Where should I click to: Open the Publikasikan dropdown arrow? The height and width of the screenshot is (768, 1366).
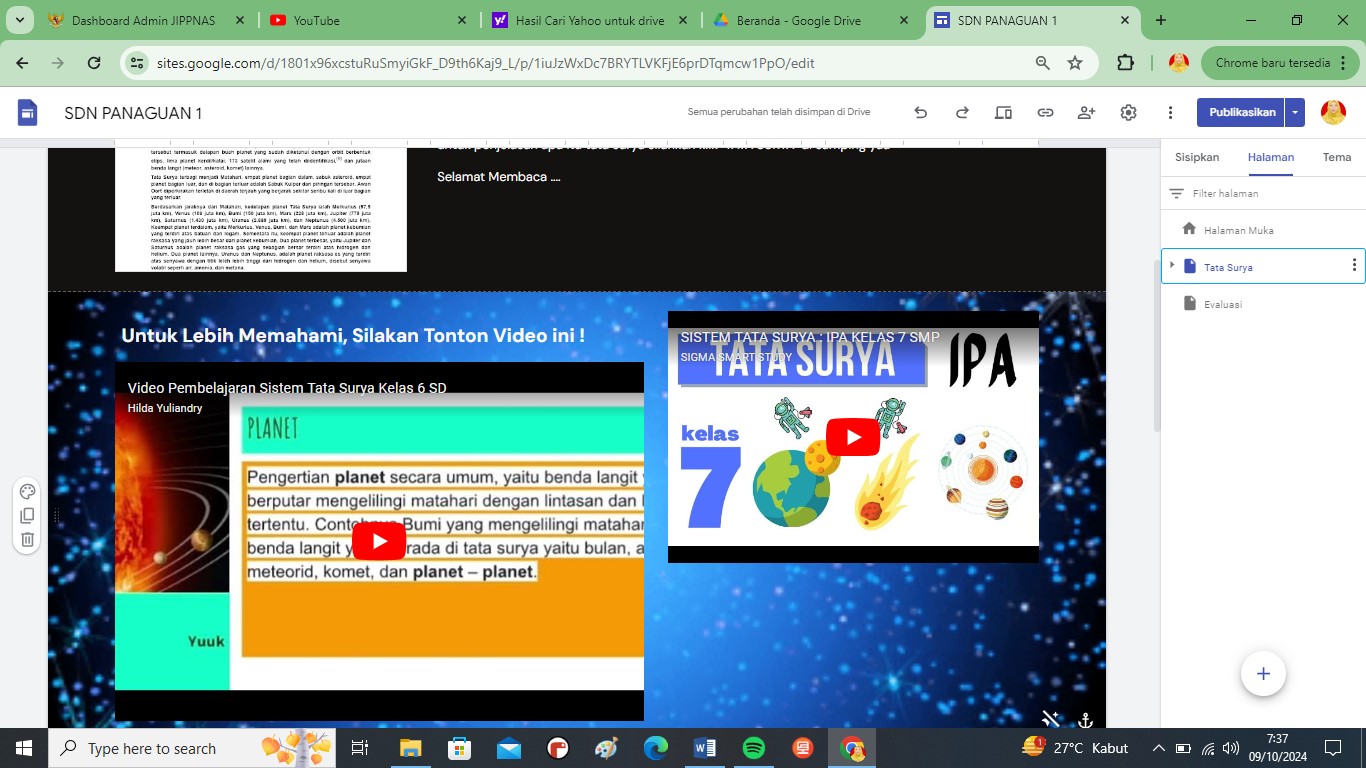[1295, 113]
